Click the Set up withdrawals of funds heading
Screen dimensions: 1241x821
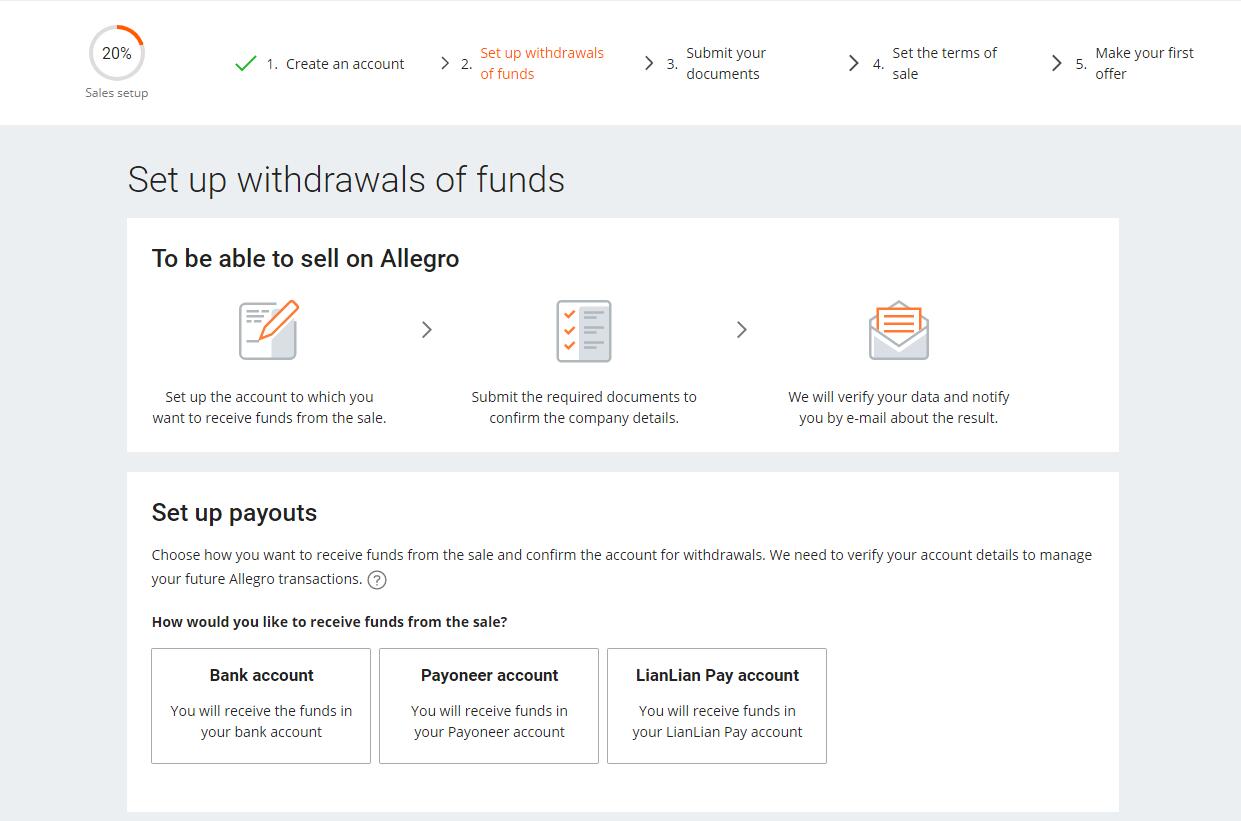[x=345, y=180]
